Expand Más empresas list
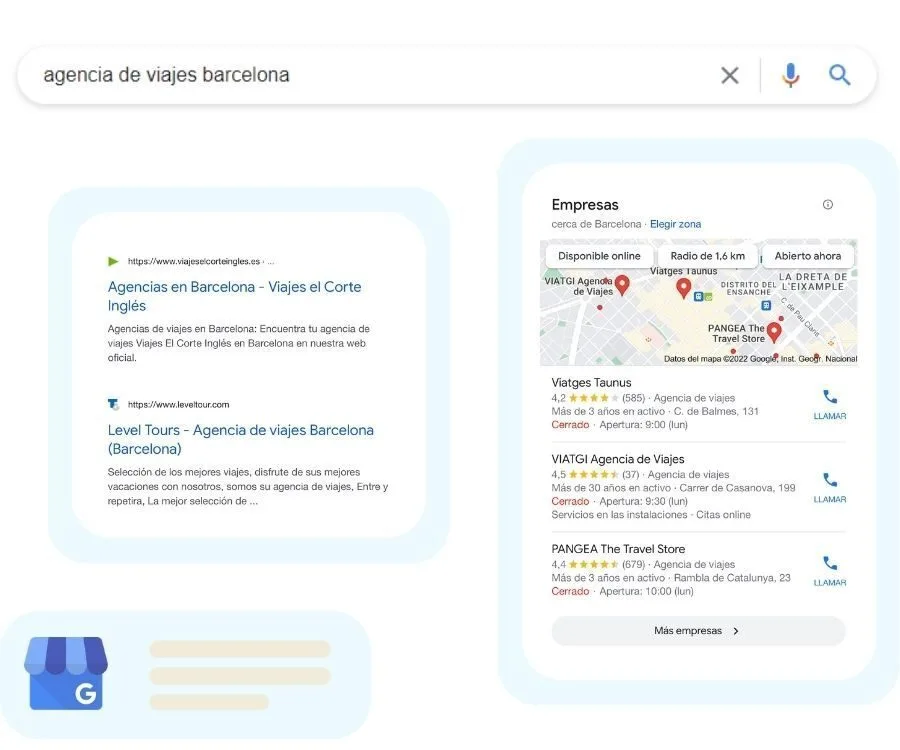900x750 pixels. point(698,631)
